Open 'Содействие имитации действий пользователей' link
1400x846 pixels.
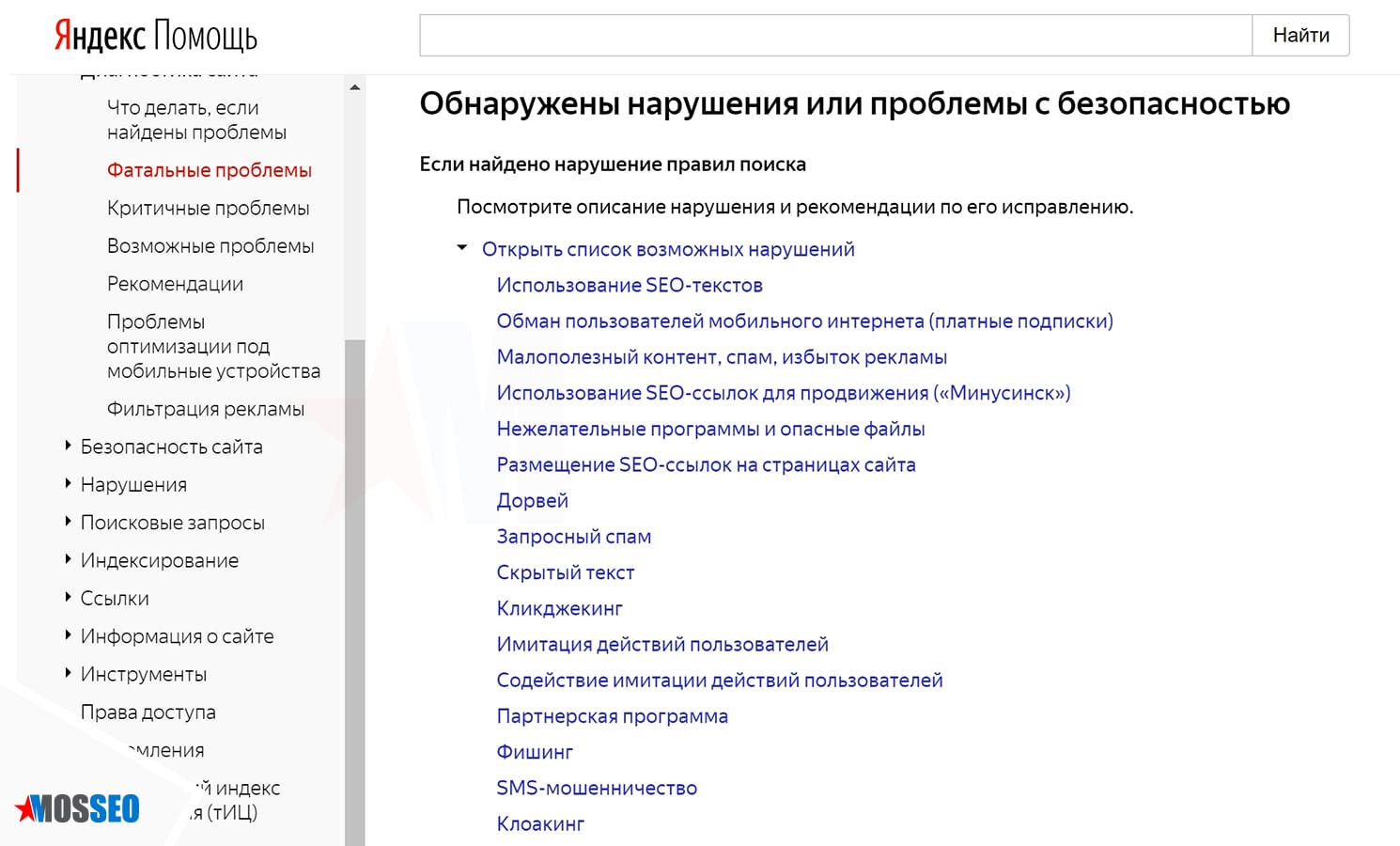(720, 681)
